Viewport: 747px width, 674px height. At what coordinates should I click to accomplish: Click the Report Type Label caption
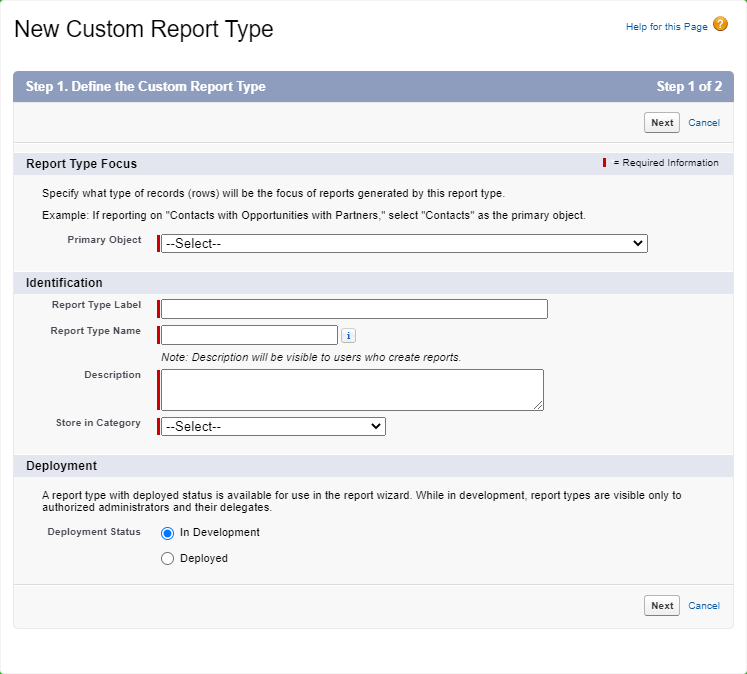[96, 305]
